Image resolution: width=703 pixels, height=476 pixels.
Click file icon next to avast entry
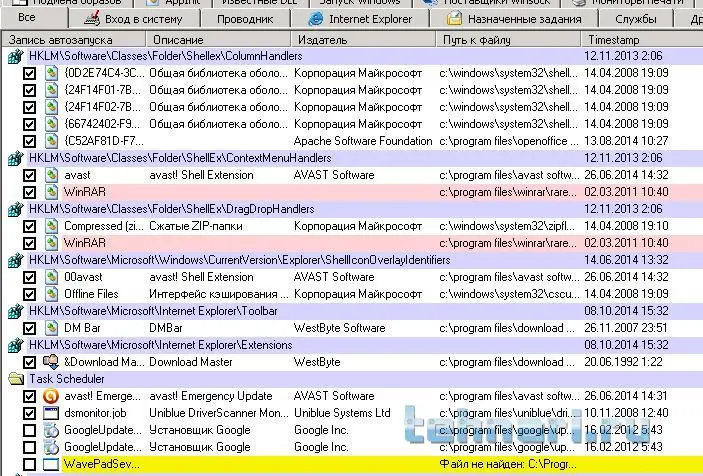tap(51, 175)
